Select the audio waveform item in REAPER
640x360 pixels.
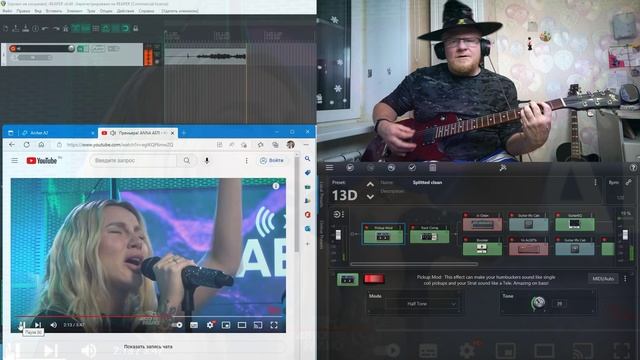click(x=205, y=56)
